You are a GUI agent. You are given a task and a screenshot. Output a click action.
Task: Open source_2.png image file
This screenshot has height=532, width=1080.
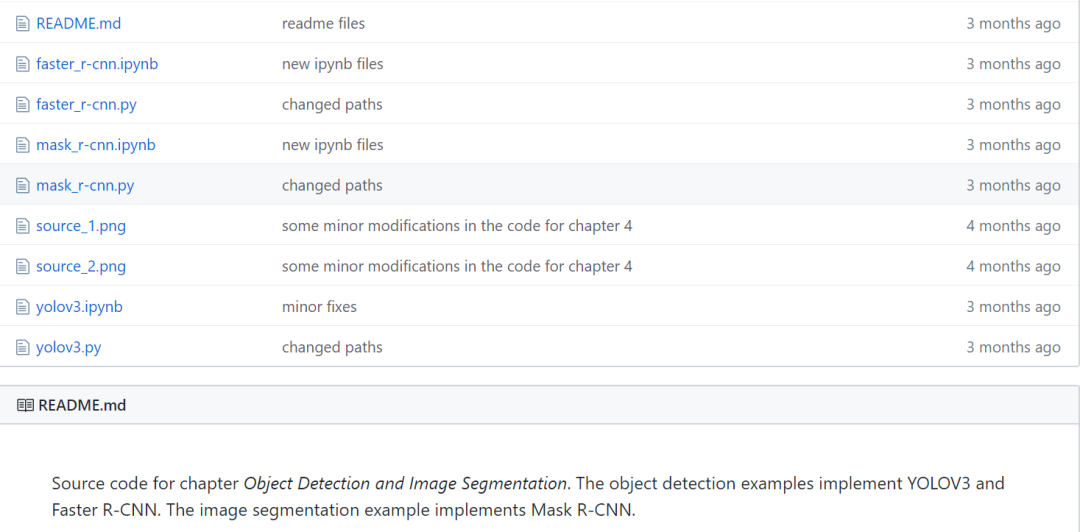coord(81,266)
